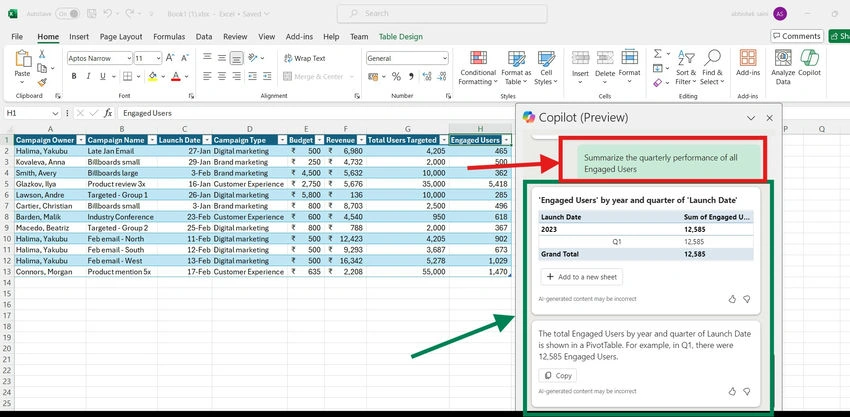Open Cell Styles gallery
The width and height of the screenshot is (850, 417).
click(546, 68)
